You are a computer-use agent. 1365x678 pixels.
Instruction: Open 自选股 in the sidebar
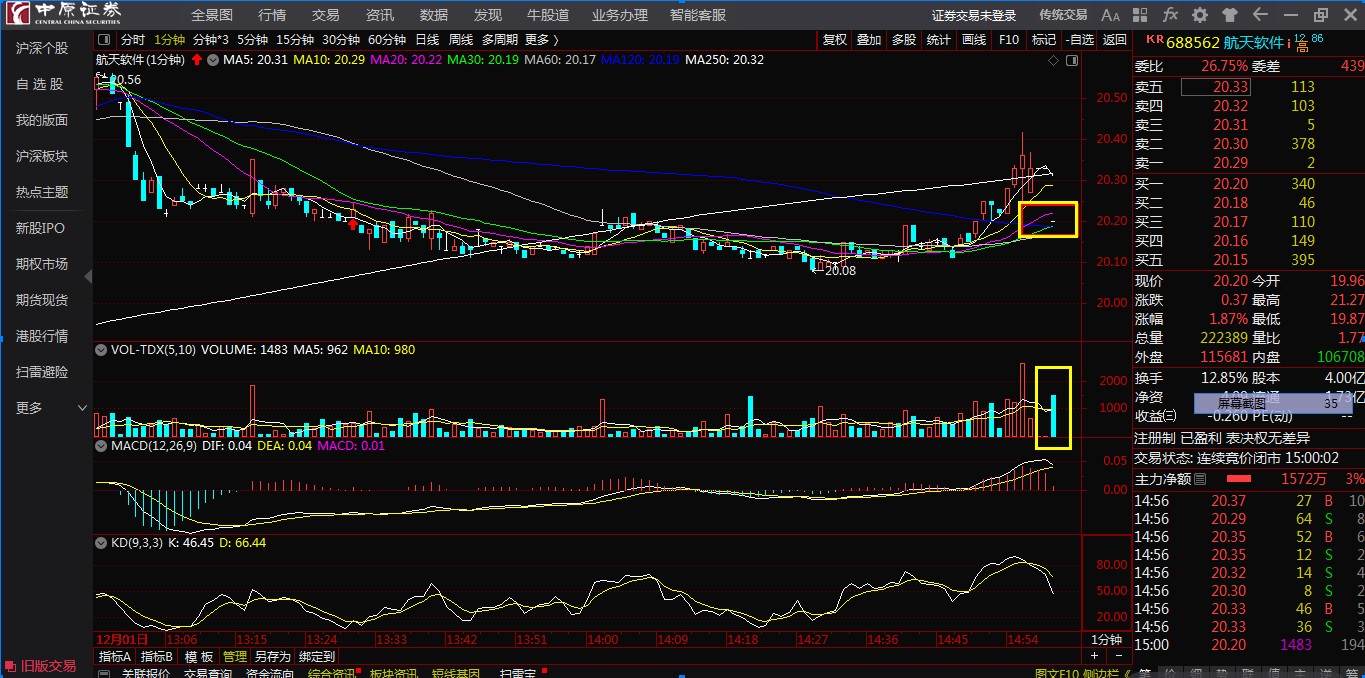click(42, 84)
